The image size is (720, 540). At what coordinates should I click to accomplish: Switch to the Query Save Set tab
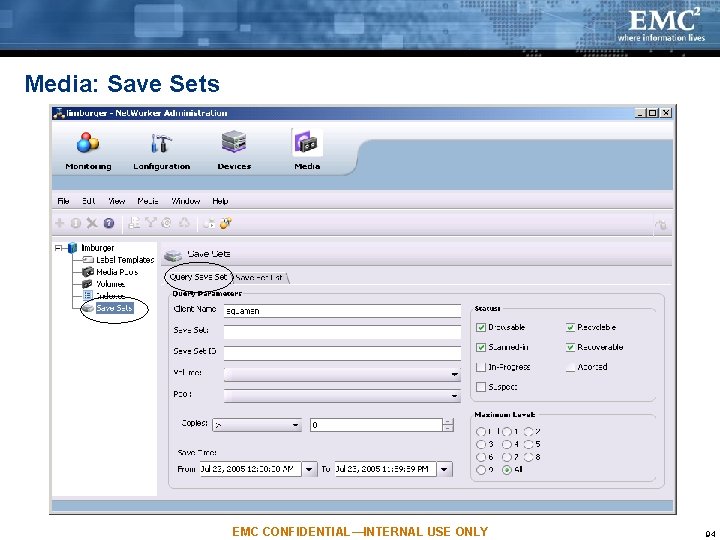coord(198,277)
